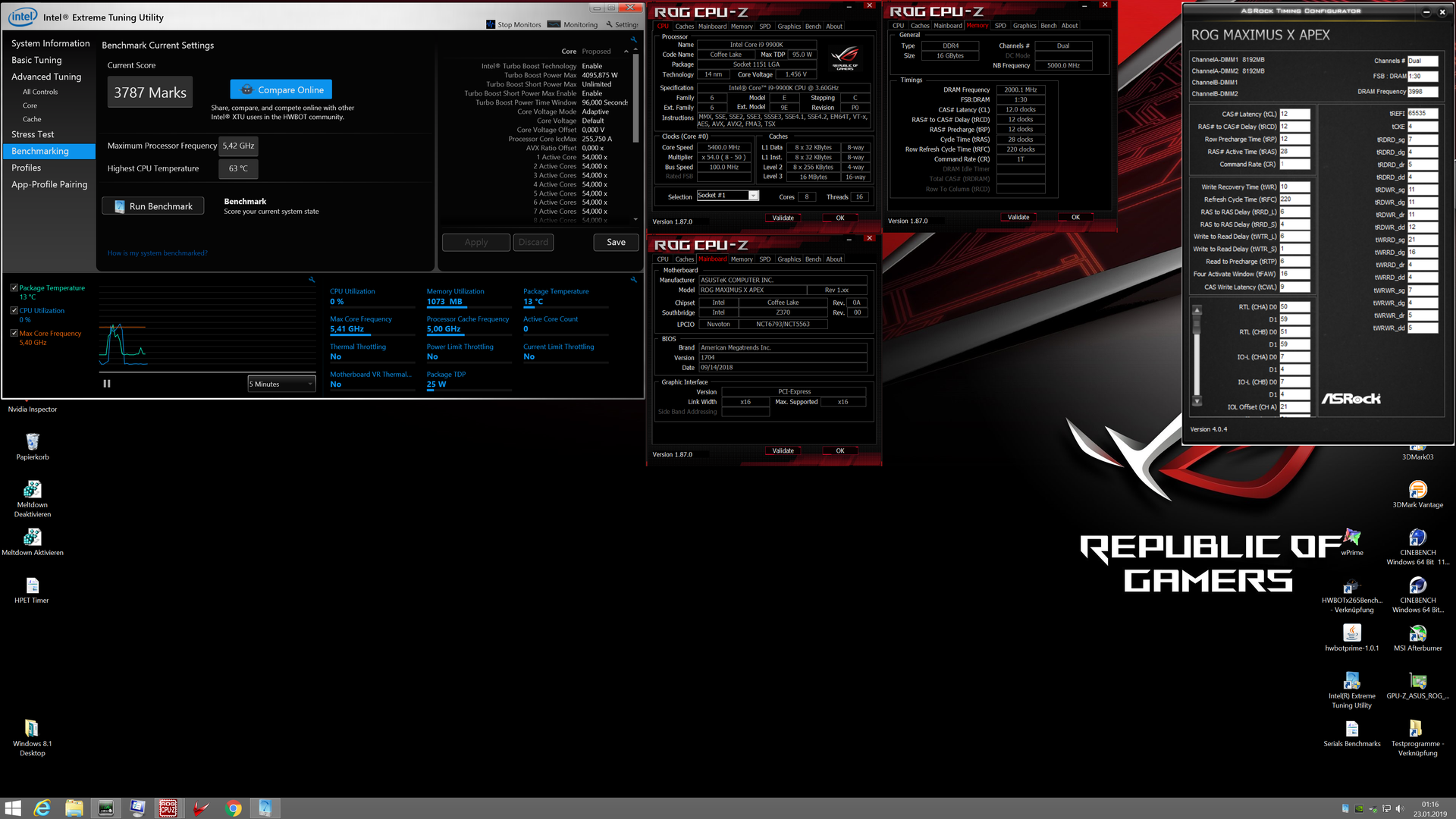Image resolution: width=1456 pixels, height=819 pixels.
Task: Switch to Caches tab in top CPU-Z window
Action: click(685, 27)
